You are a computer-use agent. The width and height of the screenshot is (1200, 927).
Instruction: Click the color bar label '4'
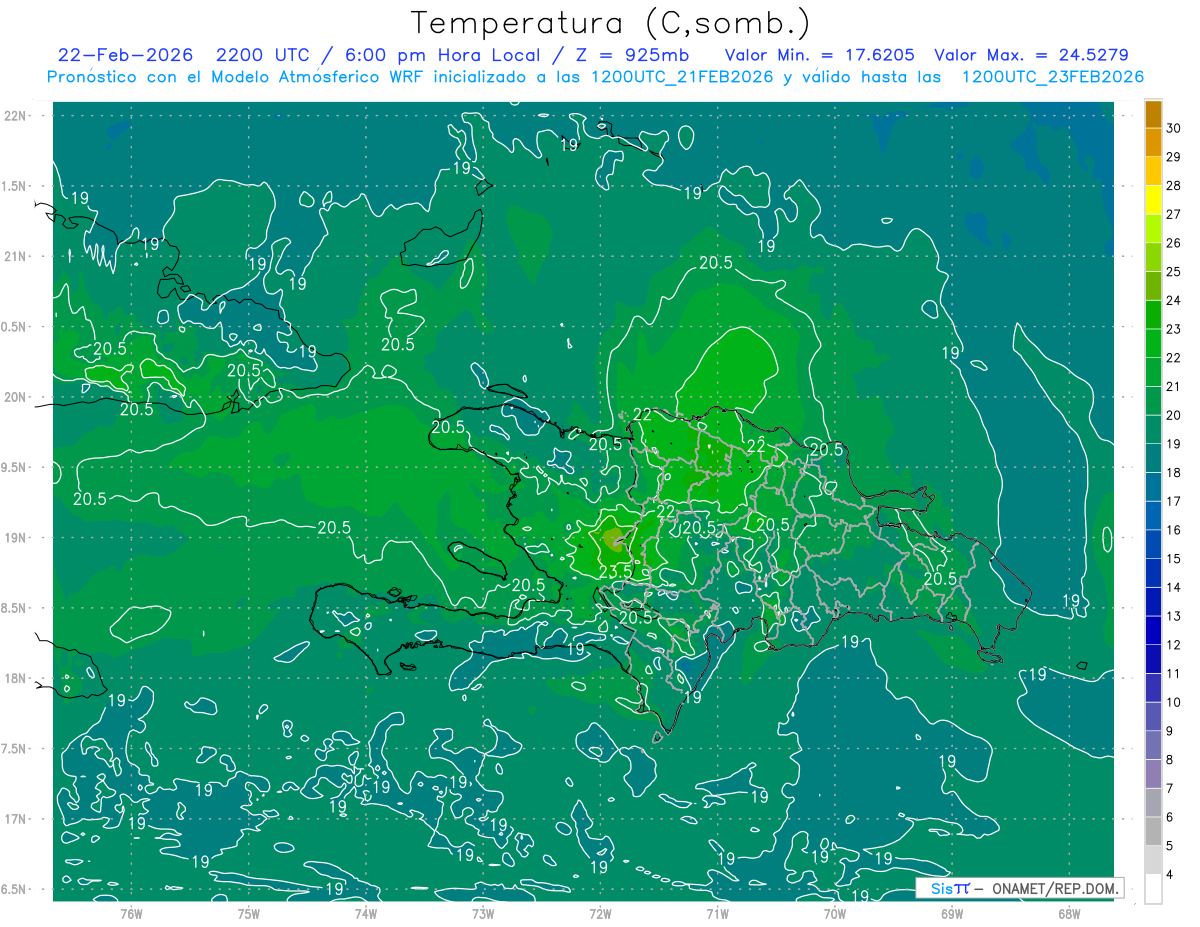click(x=1170, y=874)
